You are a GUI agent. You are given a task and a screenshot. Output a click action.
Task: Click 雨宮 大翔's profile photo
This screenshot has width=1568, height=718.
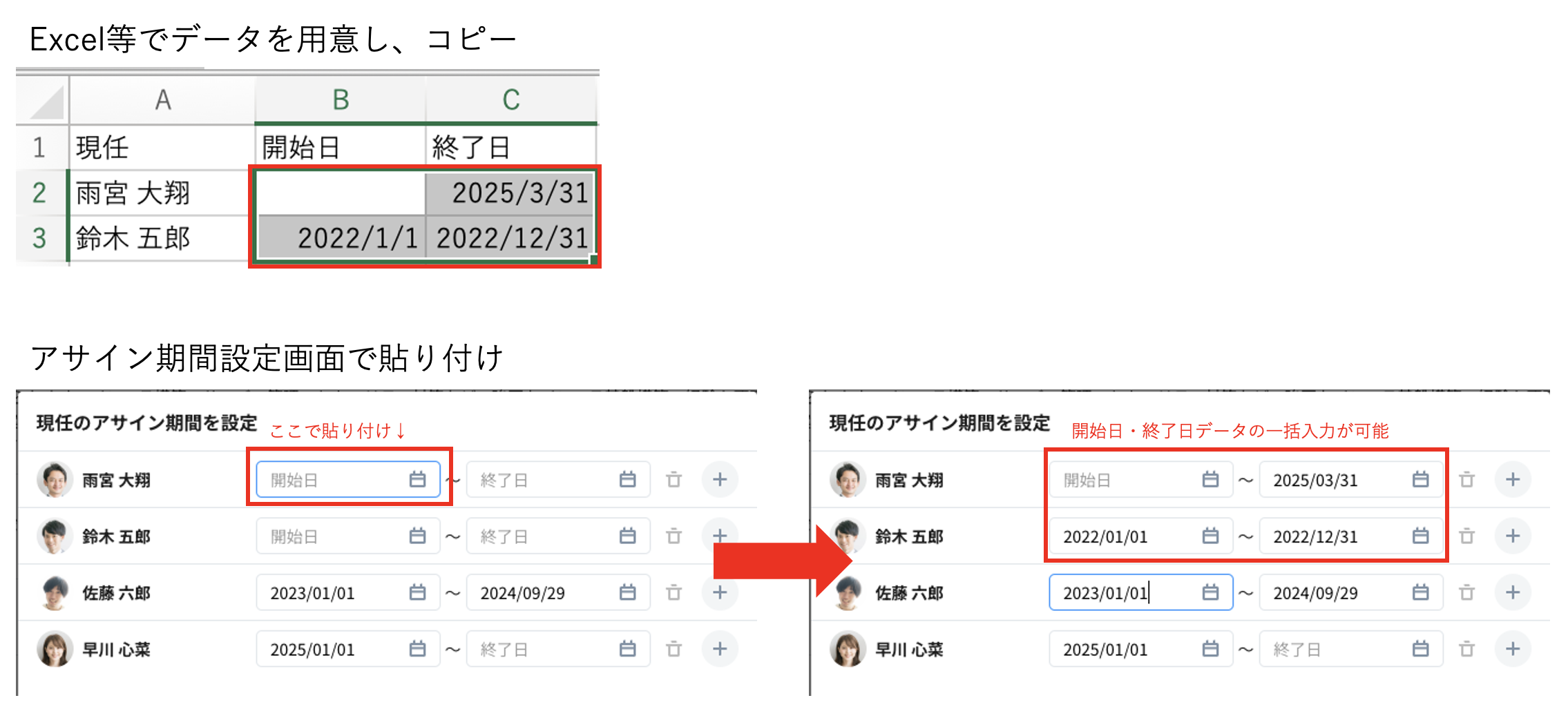(x=55, y=479)
